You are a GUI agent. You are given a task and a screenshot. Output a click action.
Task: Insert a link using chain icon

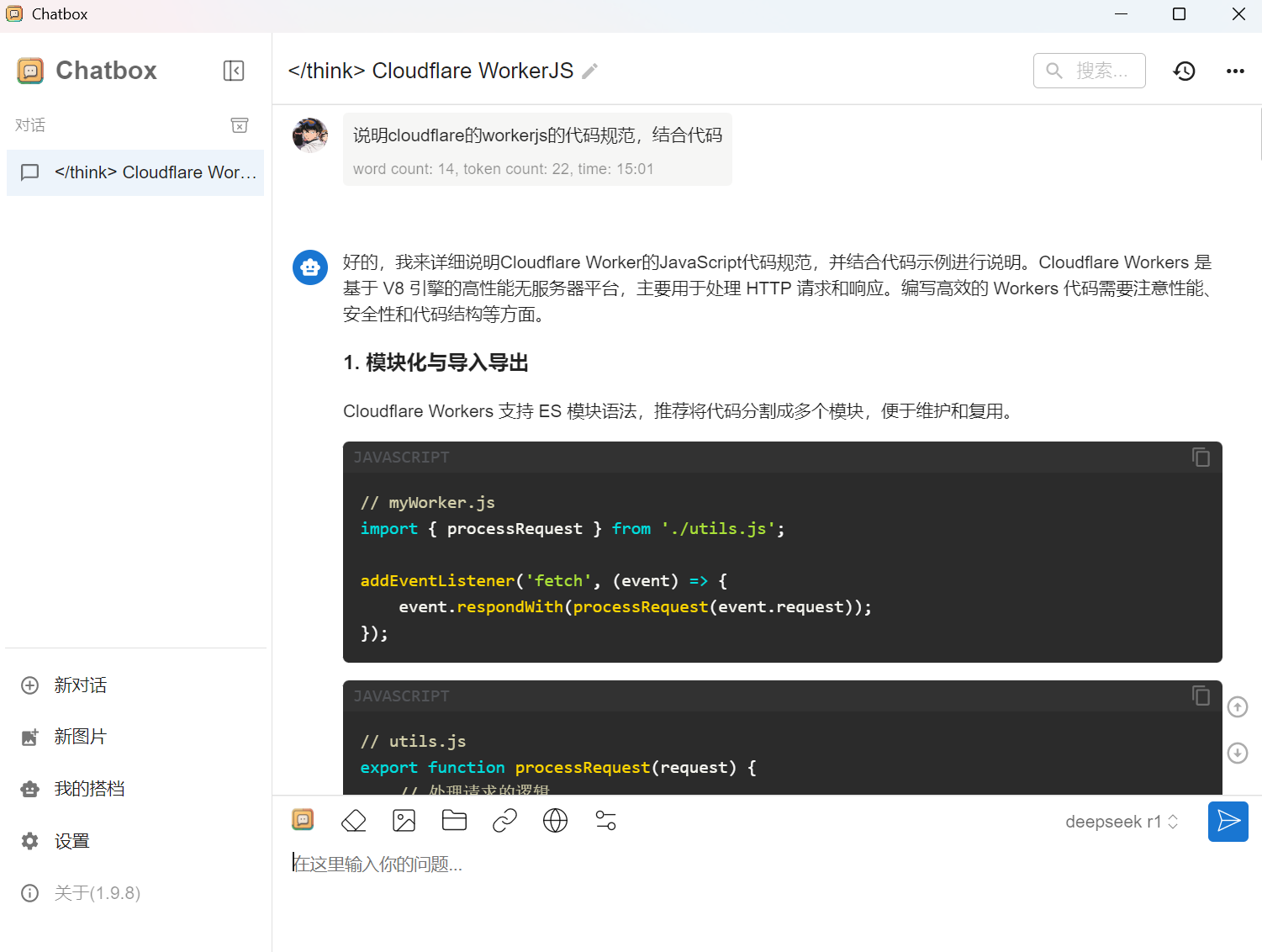pyautogui.click(x=504, y=820)
